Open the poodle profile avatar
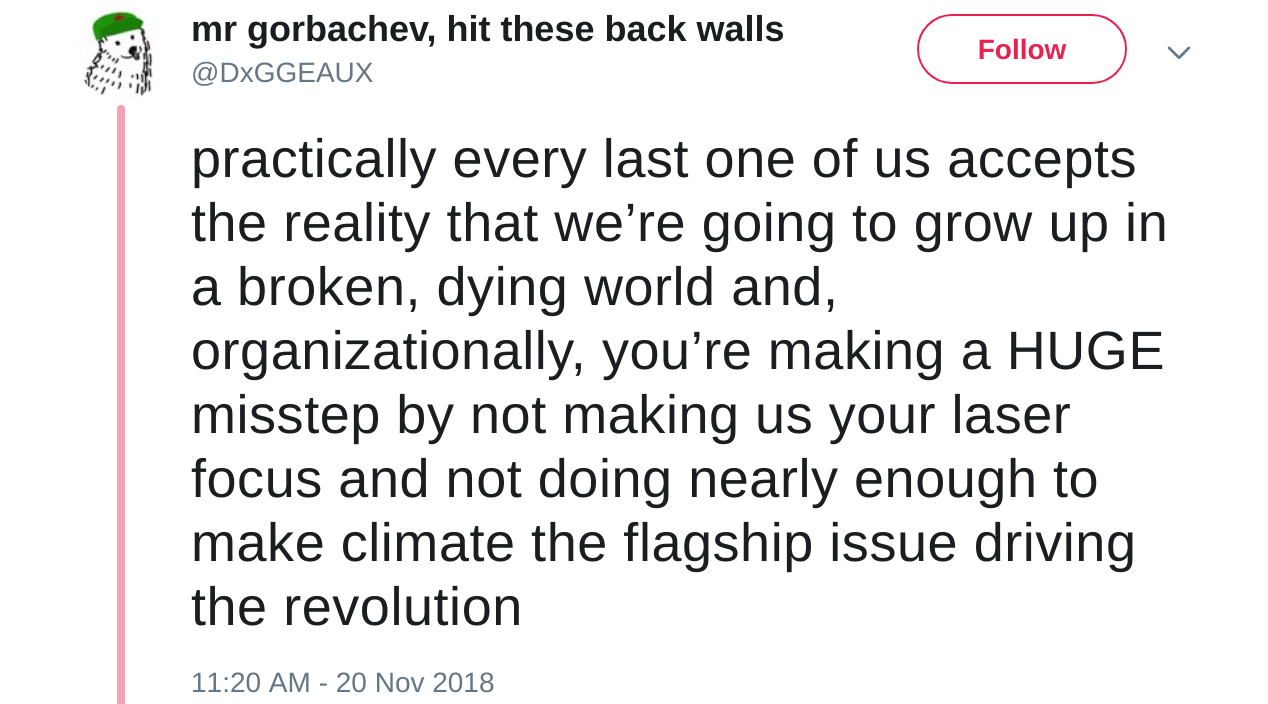The image size is (1268, 704). click(x=120, y=55)
